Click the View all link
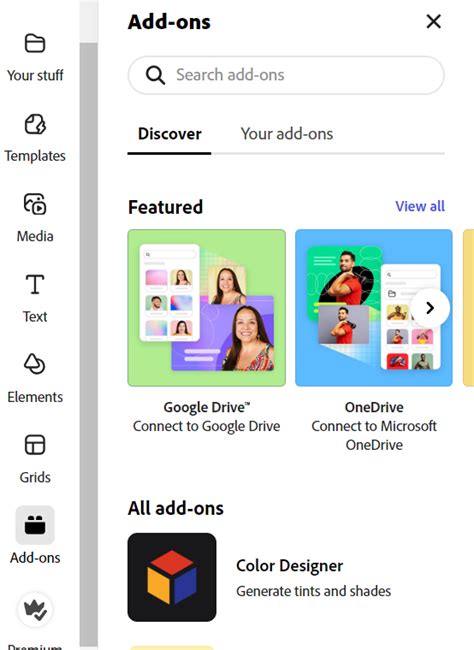The height and width of the screenshot is (650, 474). (x=420, y=206)
